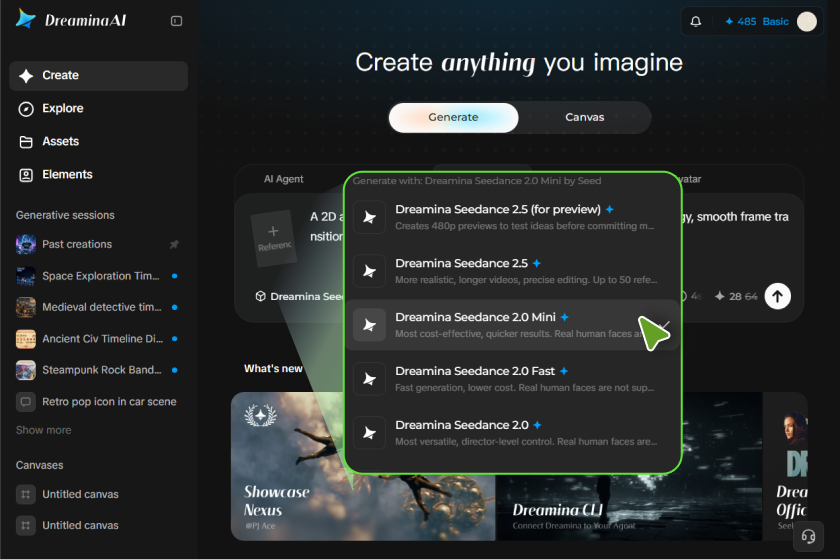Unpin Past creations with the pin icon
Screen dimensions: 840x560
click(174, 244)
